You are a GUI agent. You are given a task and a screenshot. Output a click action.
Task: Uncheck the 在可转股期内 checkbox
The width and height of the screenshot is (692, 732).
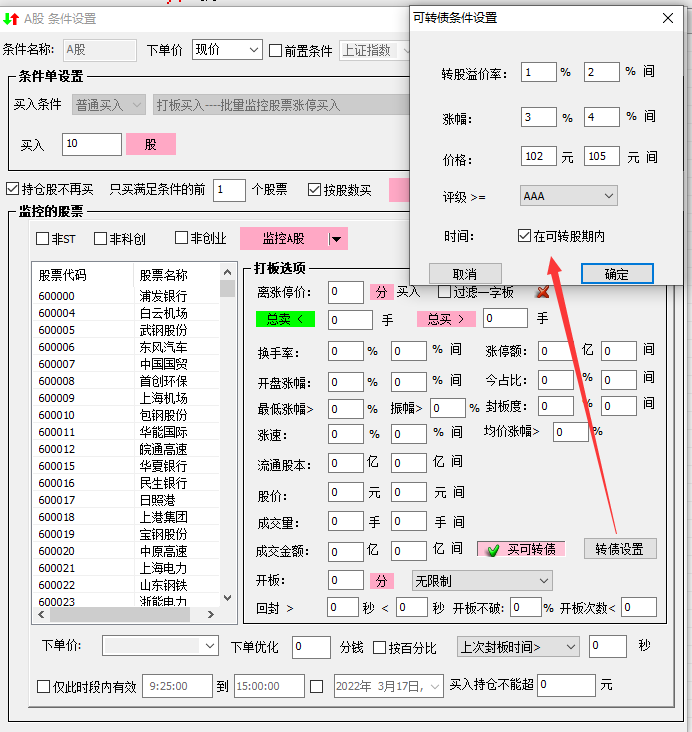(x=524, y=236)
